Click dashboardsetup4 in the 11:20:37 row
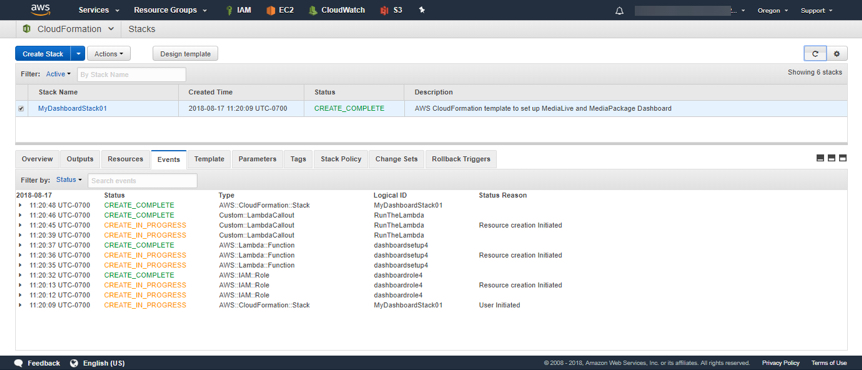Viewport: 862px width, 370px height. 401,245
